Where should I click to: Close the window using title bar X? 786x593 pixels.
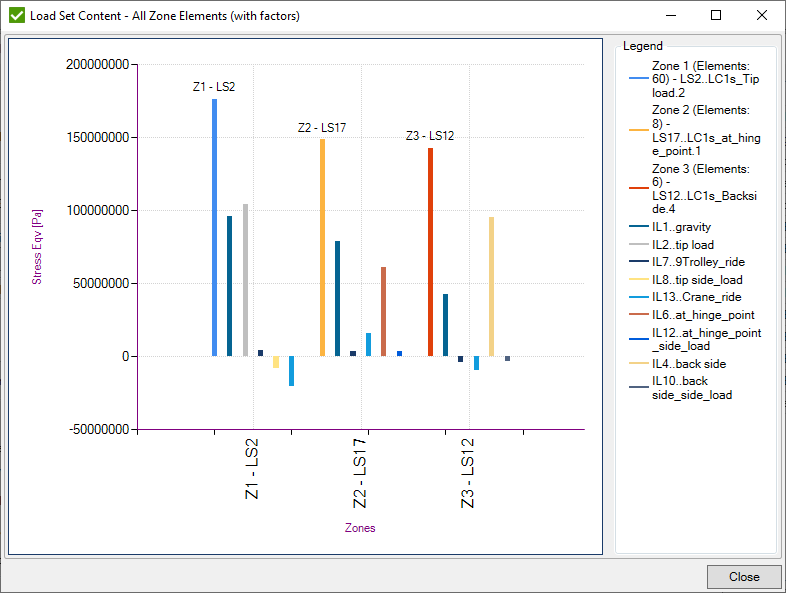coord(762,15)
